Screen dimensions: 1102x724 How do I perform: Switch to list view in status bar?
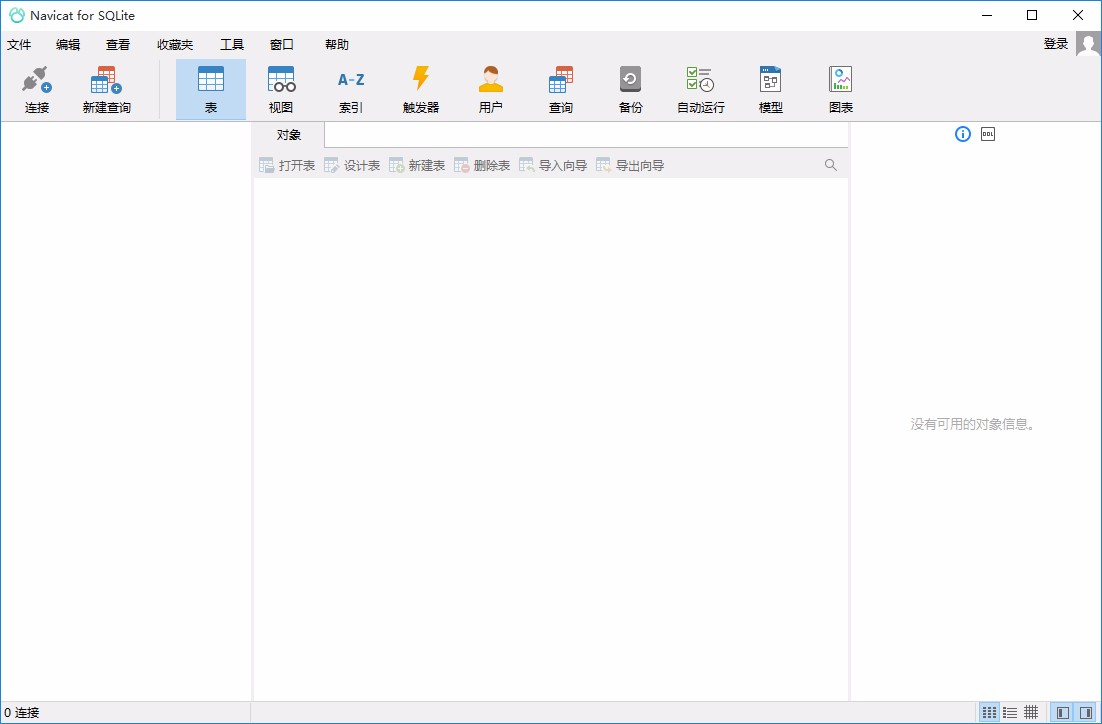[1010, 712]
